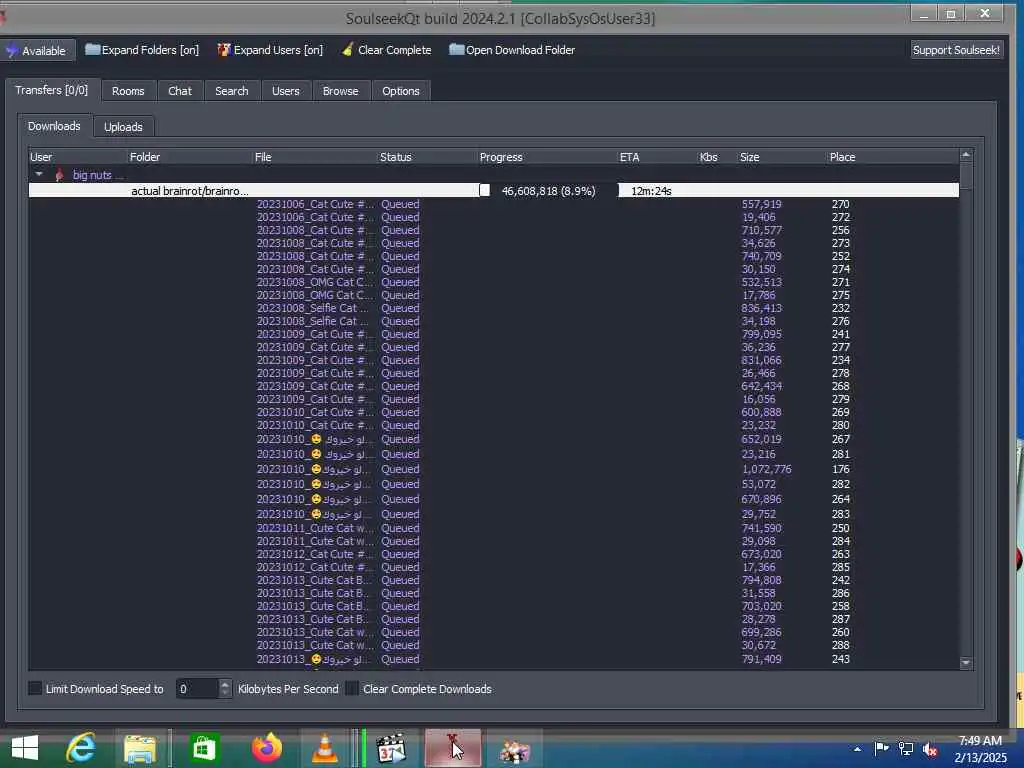Collapse the big nuts user row
The image size is (1024, 768).
point(39,175)
